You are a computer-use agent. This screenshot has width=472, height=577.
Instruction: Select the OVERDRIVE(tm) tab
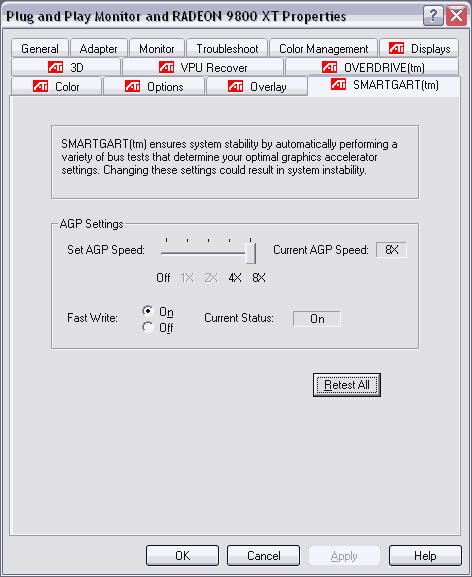[372, 67]
